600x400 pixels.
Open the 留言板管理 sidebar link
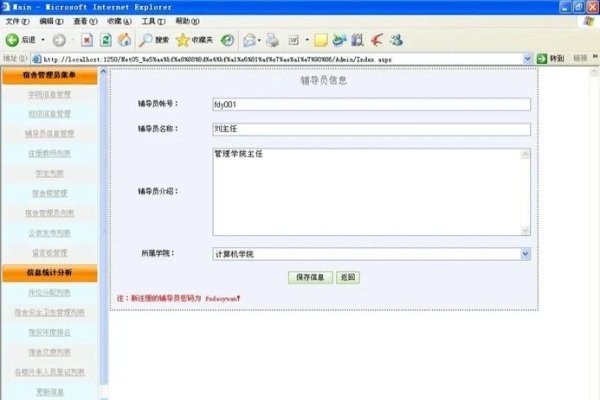[x=49, y=253]
